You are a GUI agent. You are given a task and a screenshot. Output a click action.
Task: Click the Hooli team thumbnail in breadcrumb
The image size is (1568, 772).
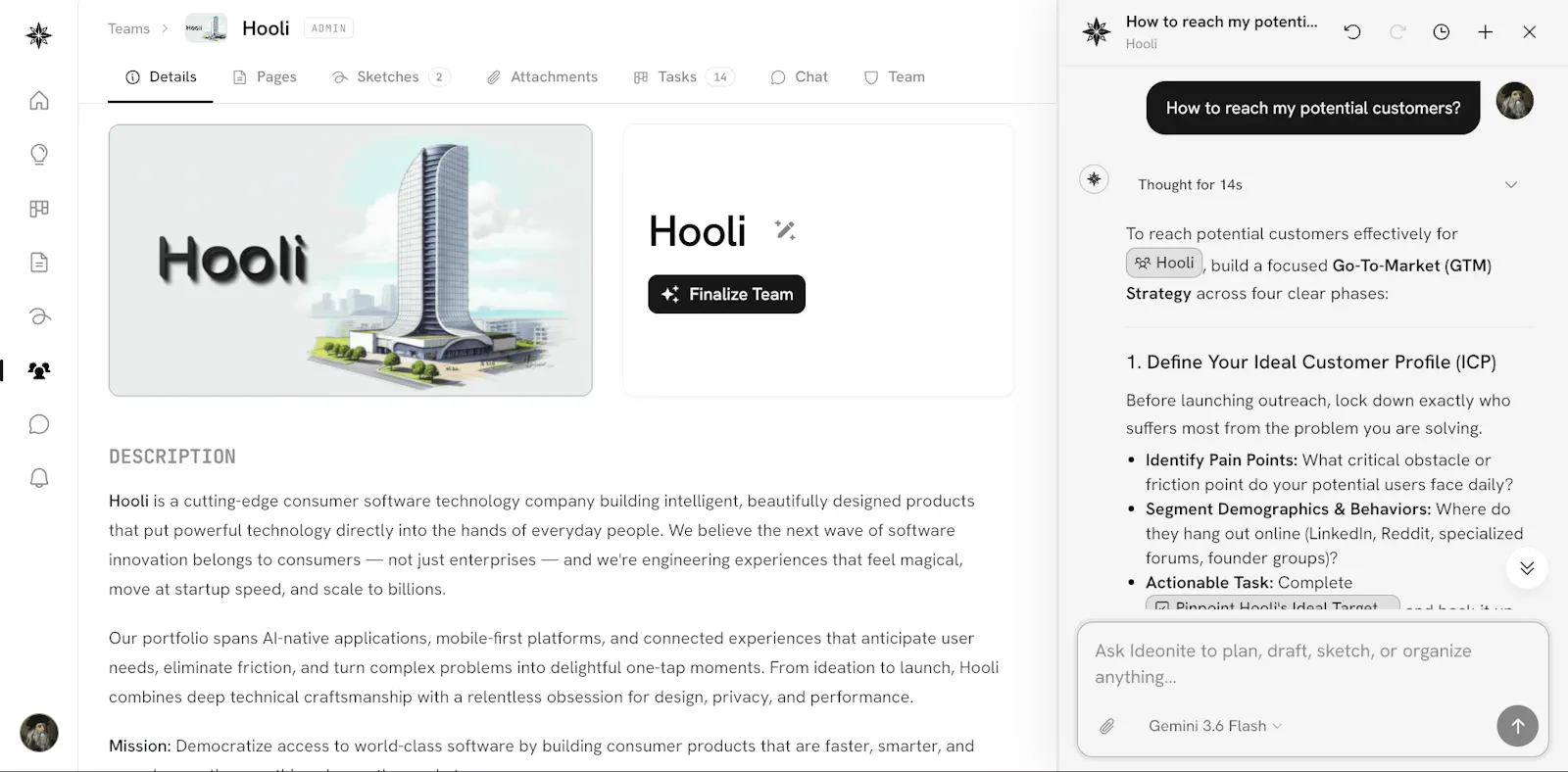click(x=206, y=27)
